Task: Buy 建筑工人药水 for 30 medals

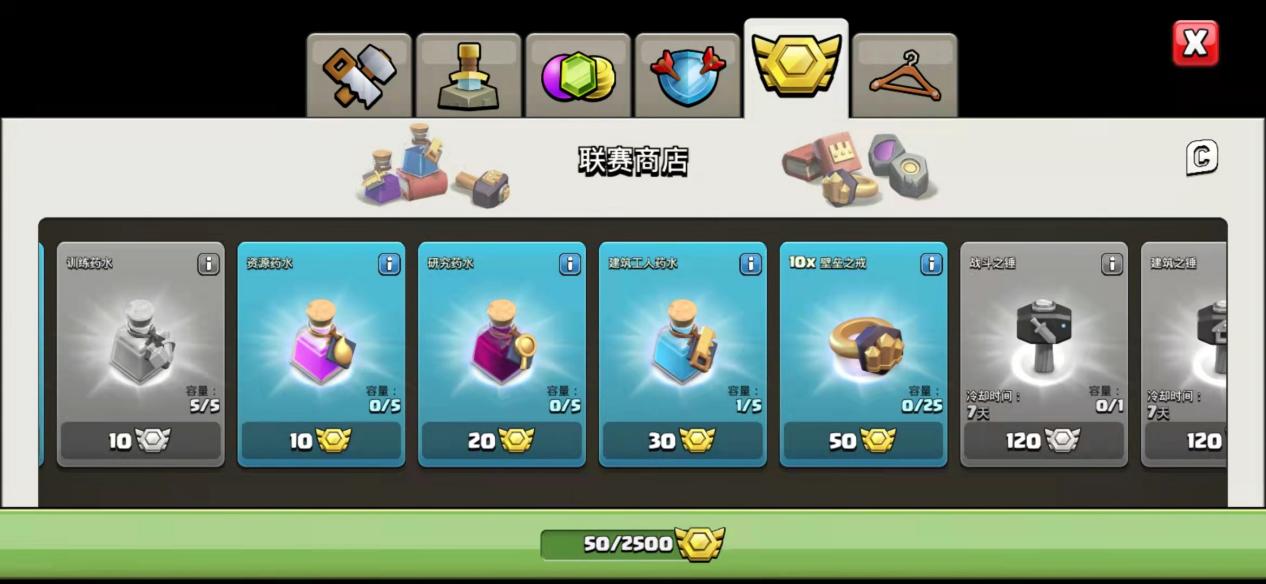Action: (683, 441)
